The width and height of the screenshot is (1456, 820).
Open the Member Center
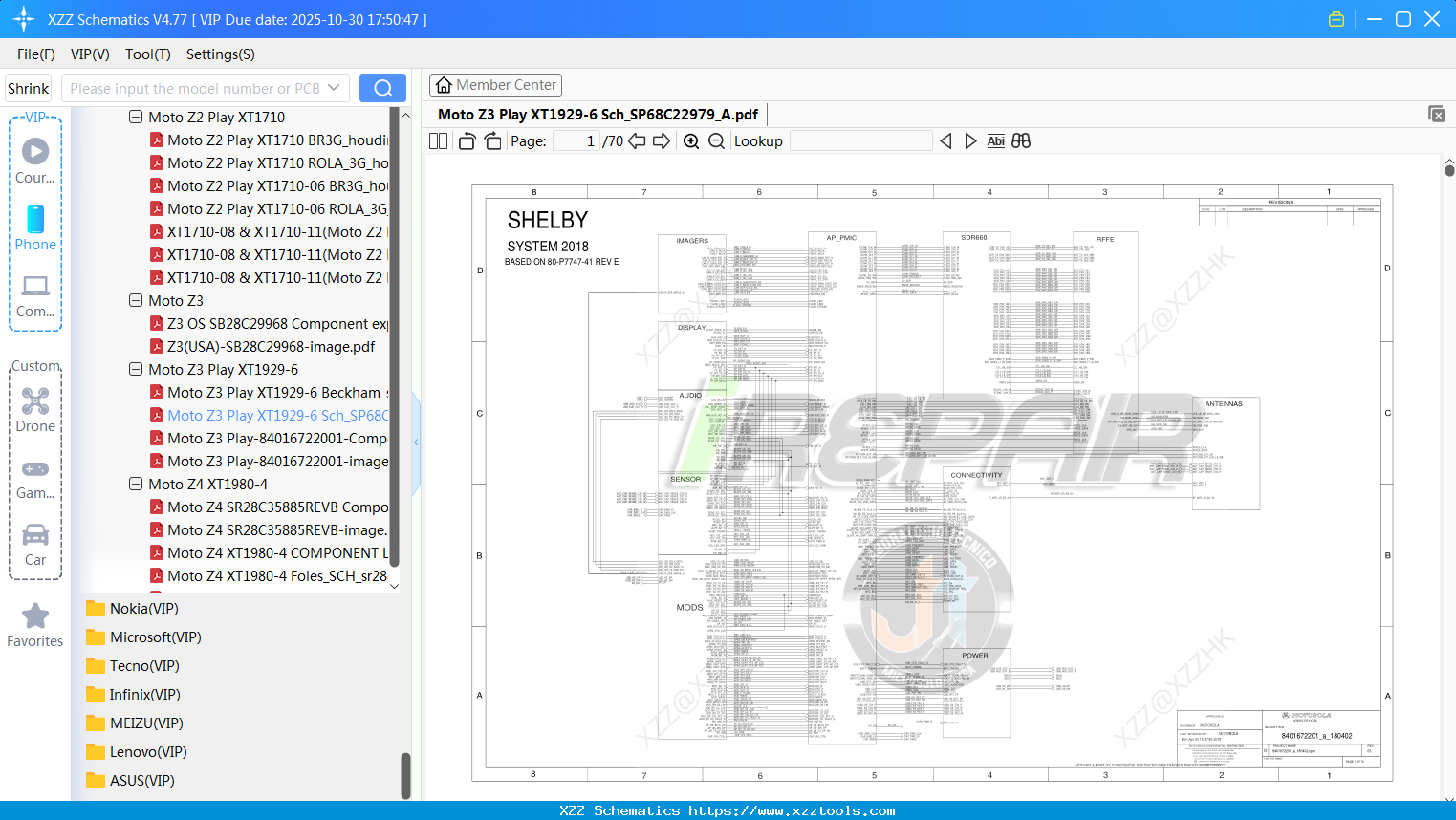coord(495,85)
